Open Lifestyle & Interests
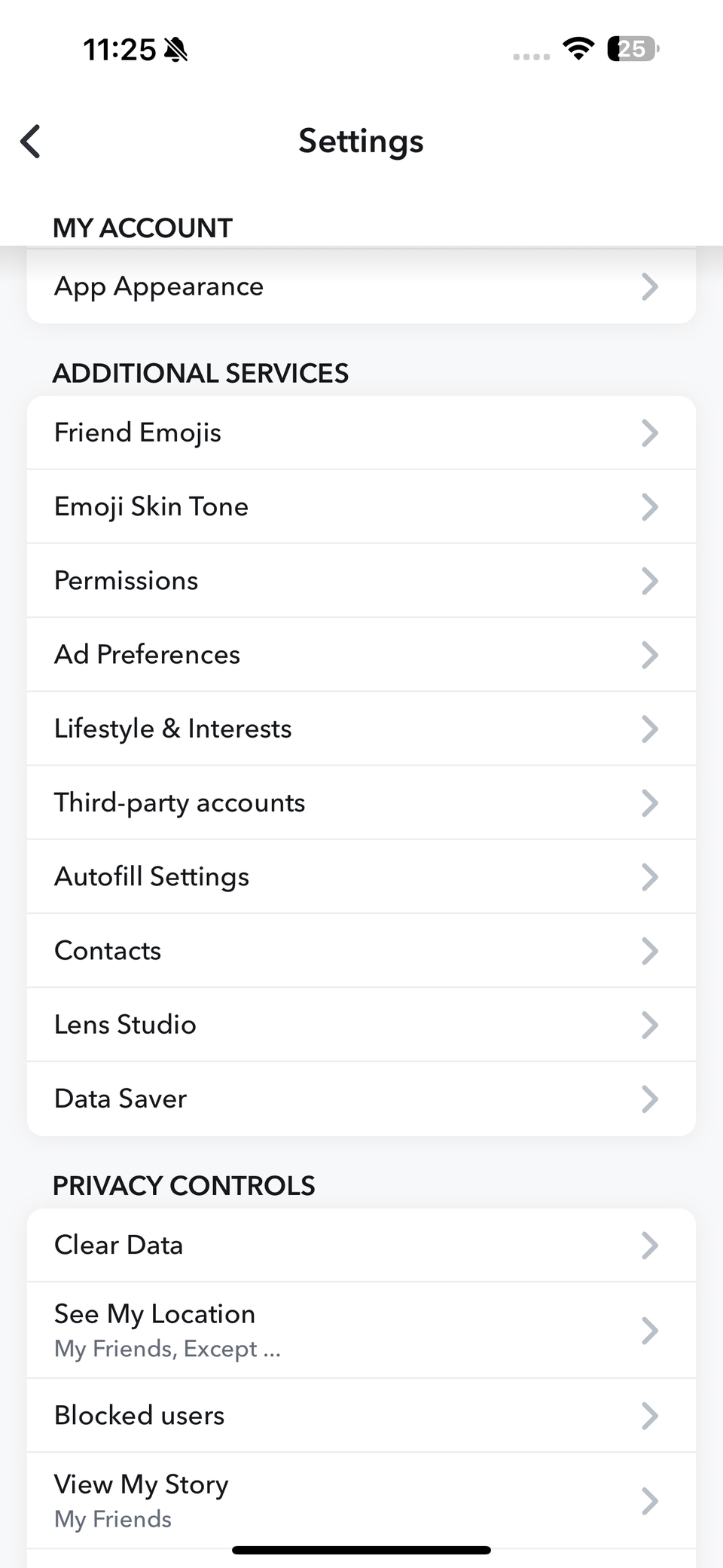The height and width of the screenshot is (1568, 723). pos(361,729)
